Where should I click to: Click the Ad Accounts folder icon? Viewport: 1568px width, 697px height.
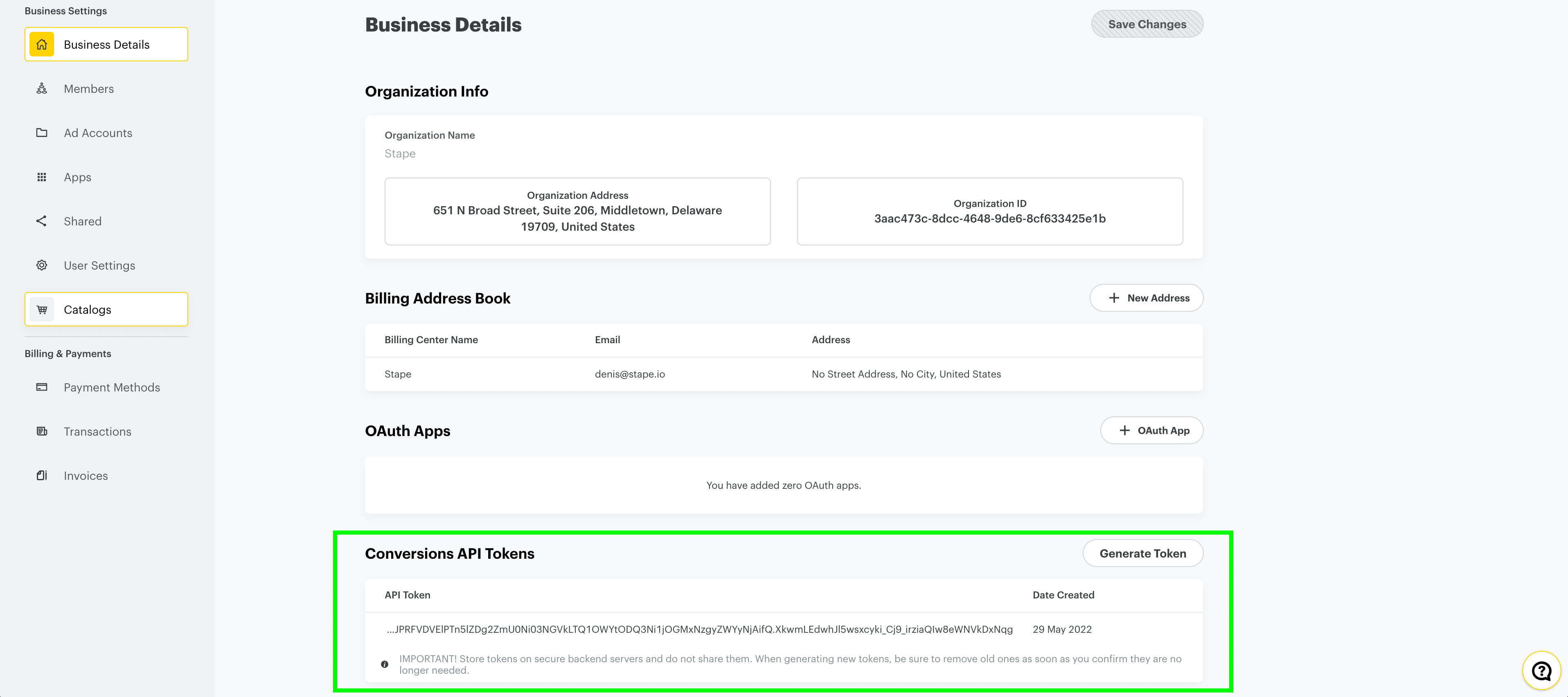pos(41,132)
